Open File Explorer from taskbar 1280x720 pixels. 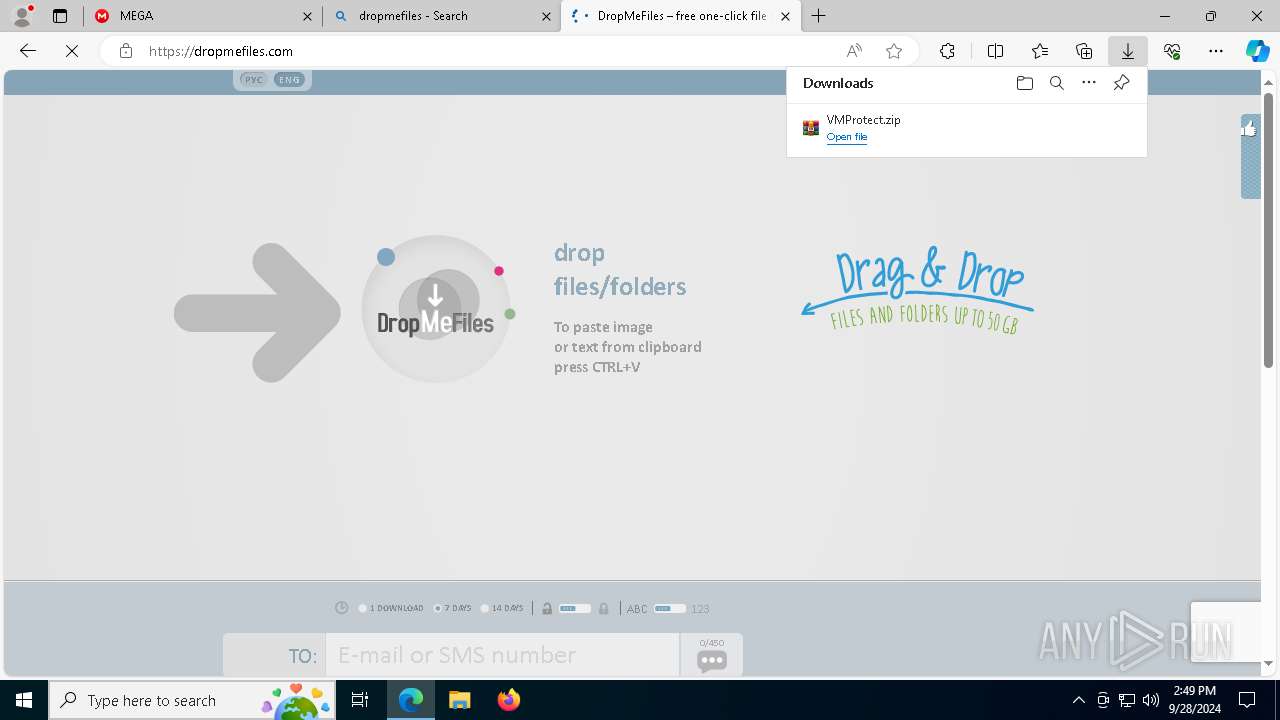(459, 700)
